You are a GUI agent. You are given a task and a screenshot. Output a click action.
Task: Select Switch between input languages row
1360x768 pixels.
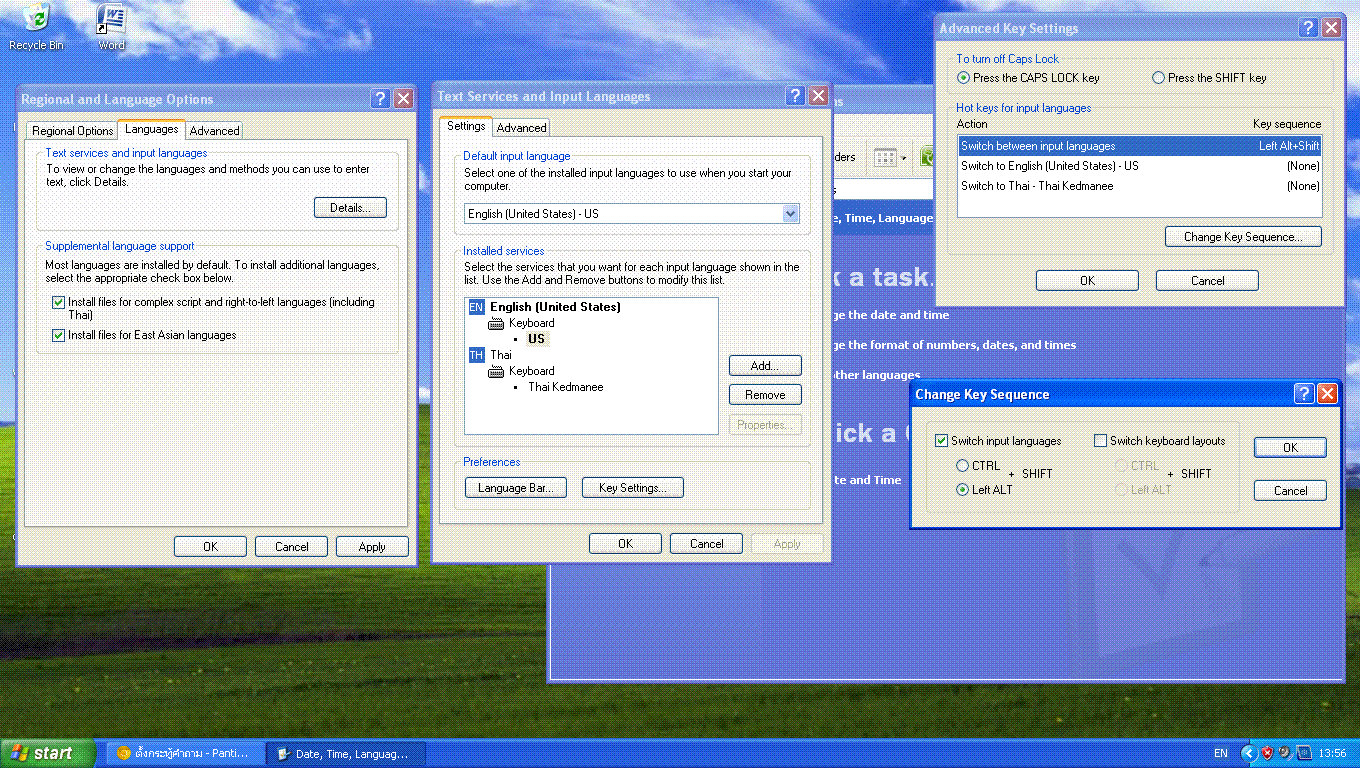1140,146
